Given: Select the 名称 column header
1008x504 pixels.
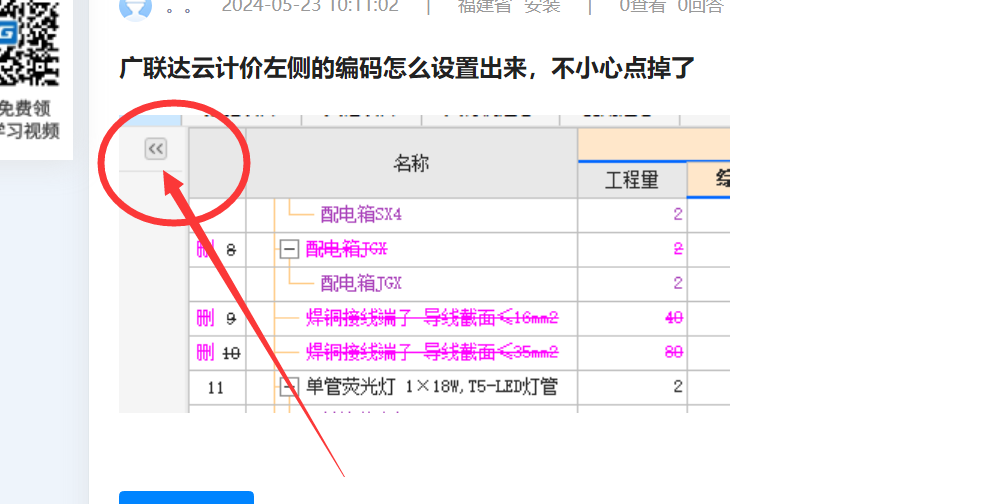Looking at the screenshot, I should click(x=411, y=163).
